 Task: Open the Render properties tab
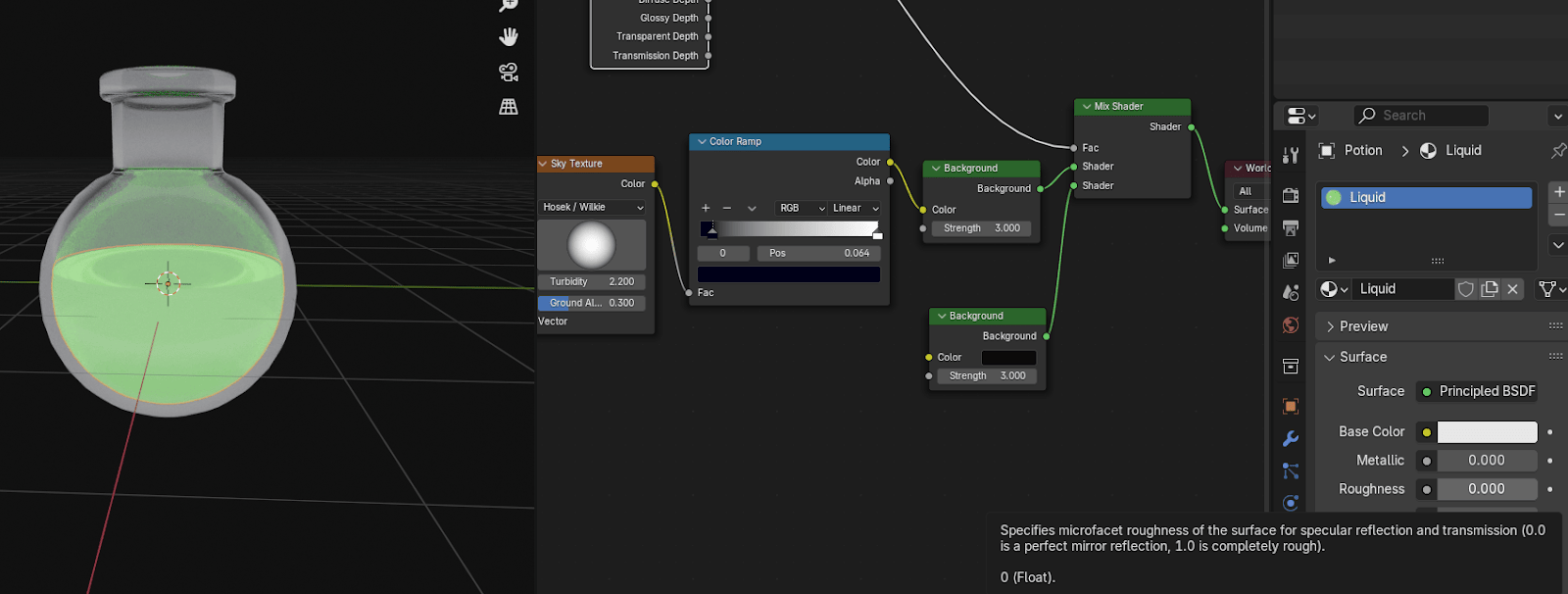pyautogui.click(x=1291, y=195)
